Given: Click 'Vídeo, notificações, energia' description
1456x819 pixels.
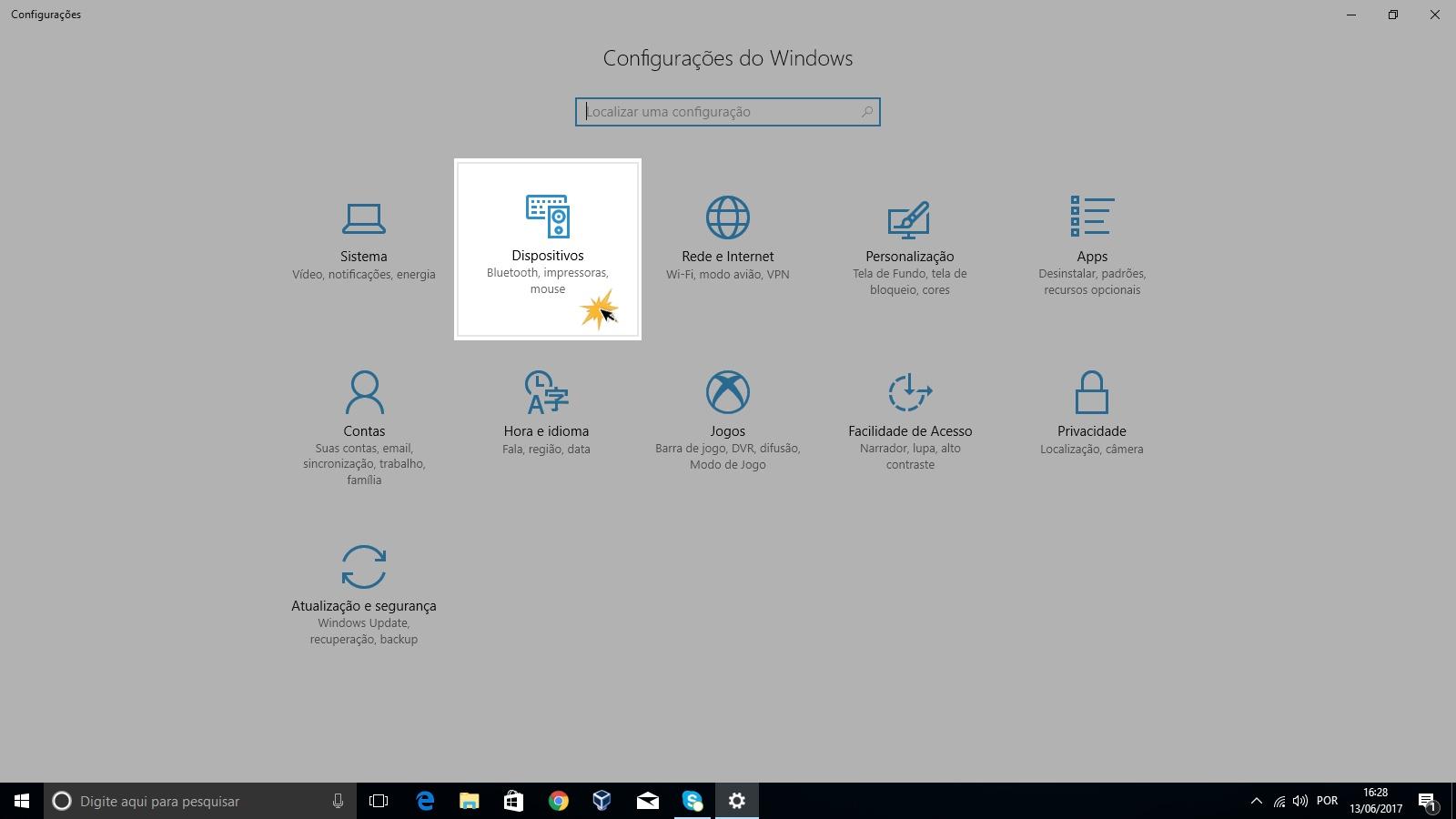Looking at the screenshot, I should point(364,274).
